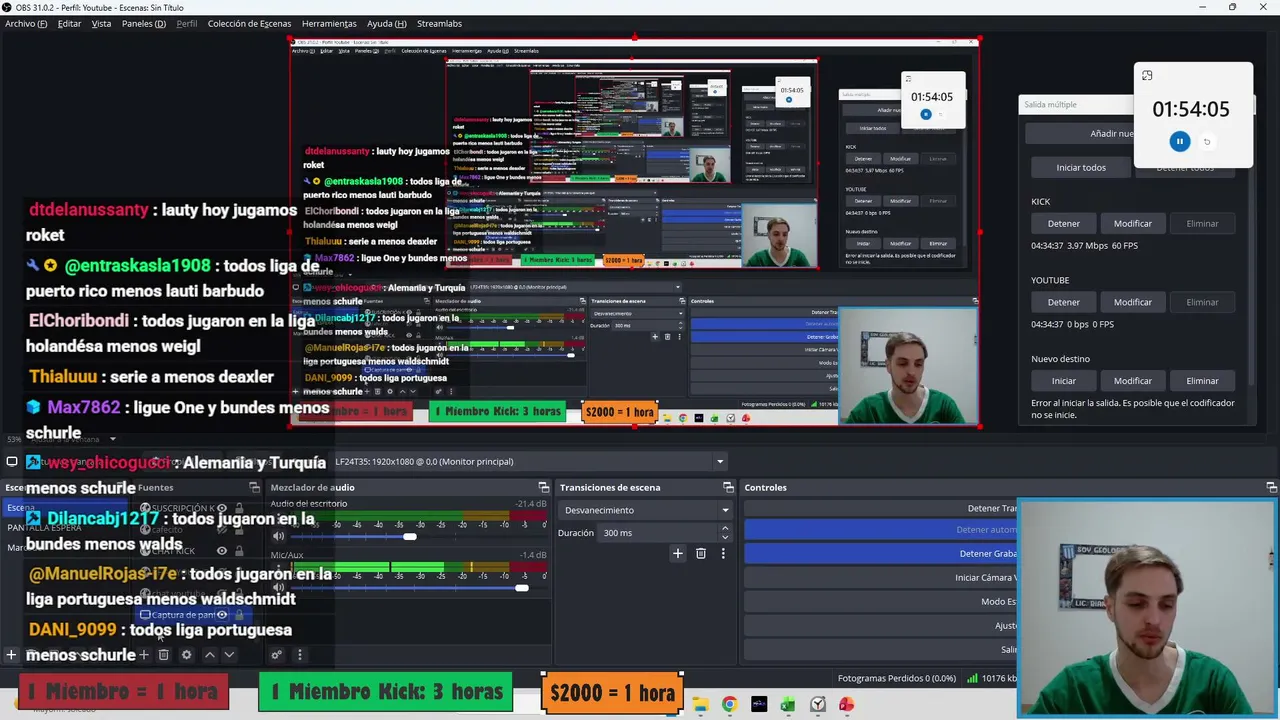
Task: Open File Explorer from the taskbar
Action: [x=700, y=705]
